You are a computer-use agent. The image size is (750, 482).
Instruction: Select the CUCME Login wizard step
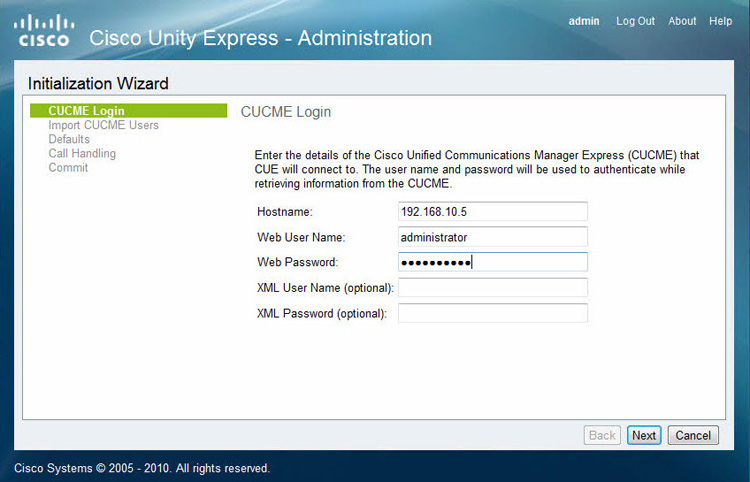128,110
